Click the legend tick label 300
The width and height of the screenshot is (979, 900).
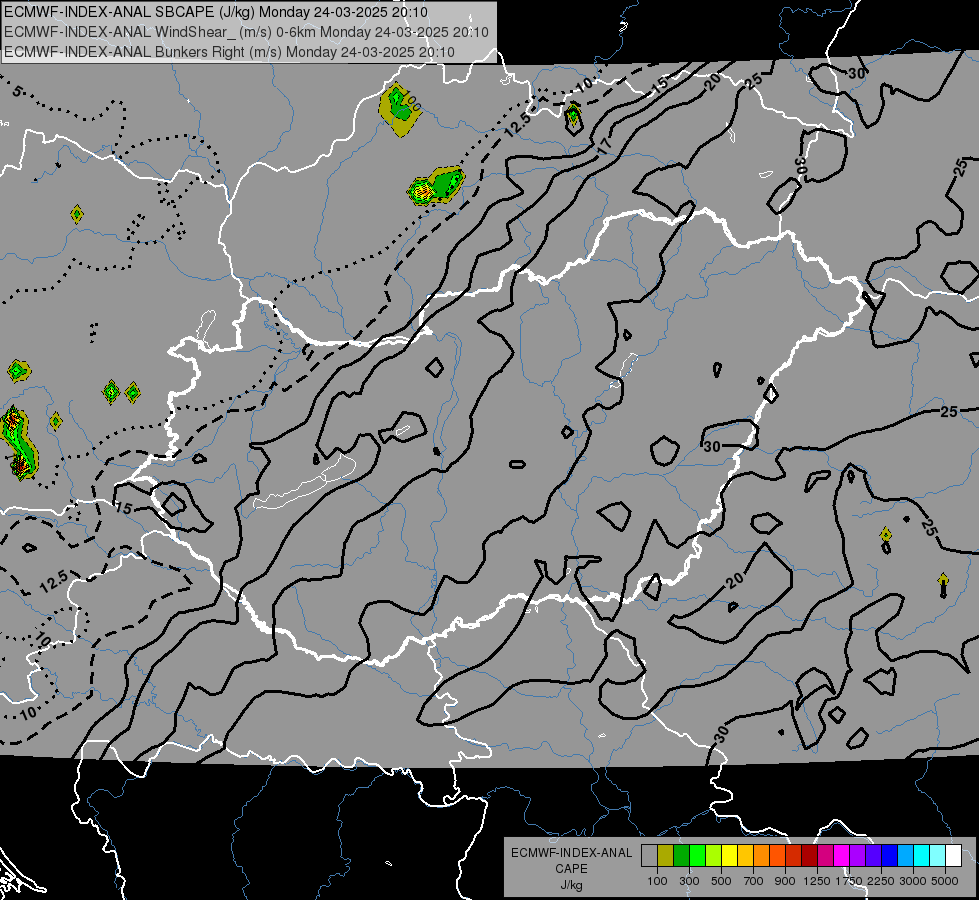coord(689,881)
